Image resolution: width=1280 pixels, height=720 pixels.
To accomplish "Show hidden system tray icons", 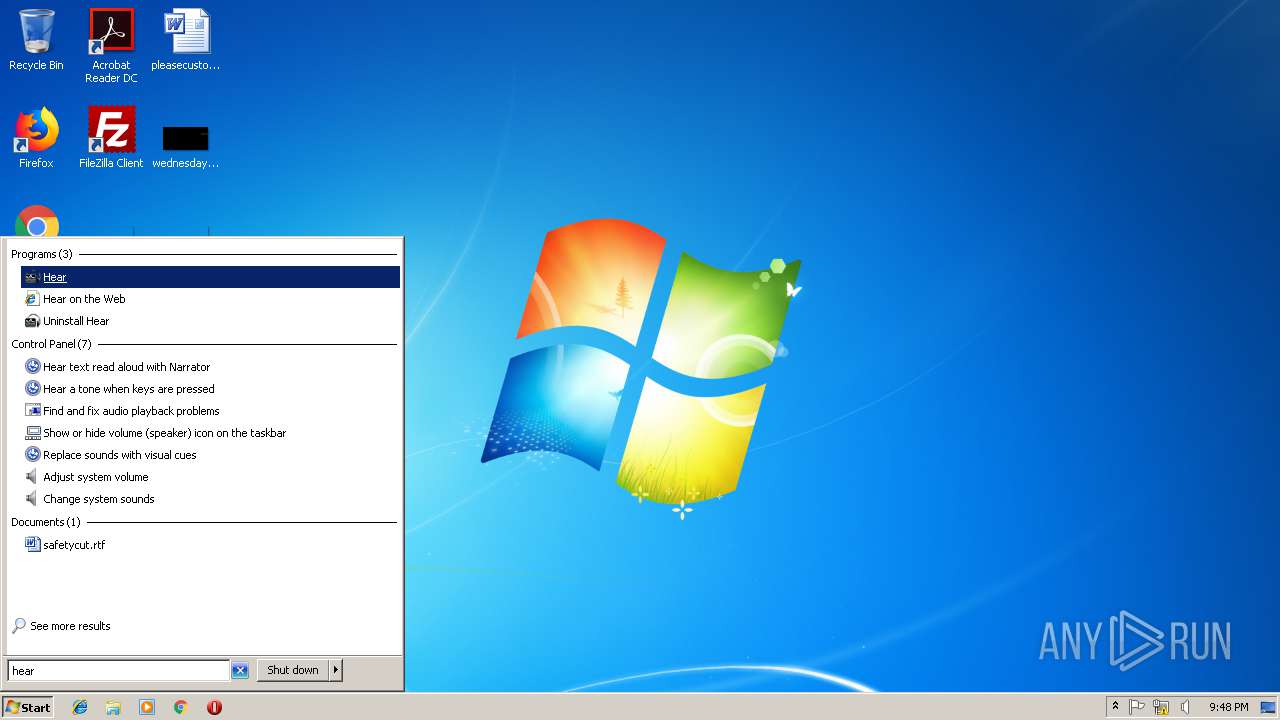I will (x=1115, y=707).
